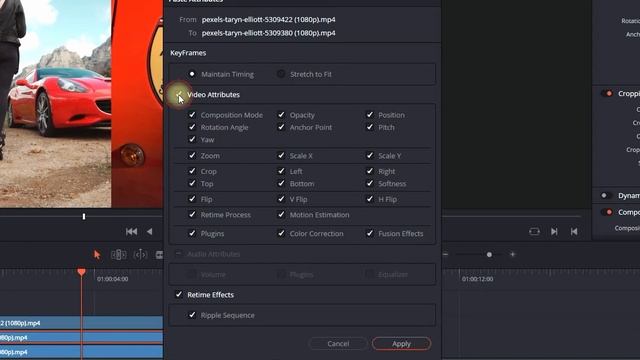Uncheck Color Correction attribute
Viewport: 640px width, 360px height.
click(x=281, y=233)
